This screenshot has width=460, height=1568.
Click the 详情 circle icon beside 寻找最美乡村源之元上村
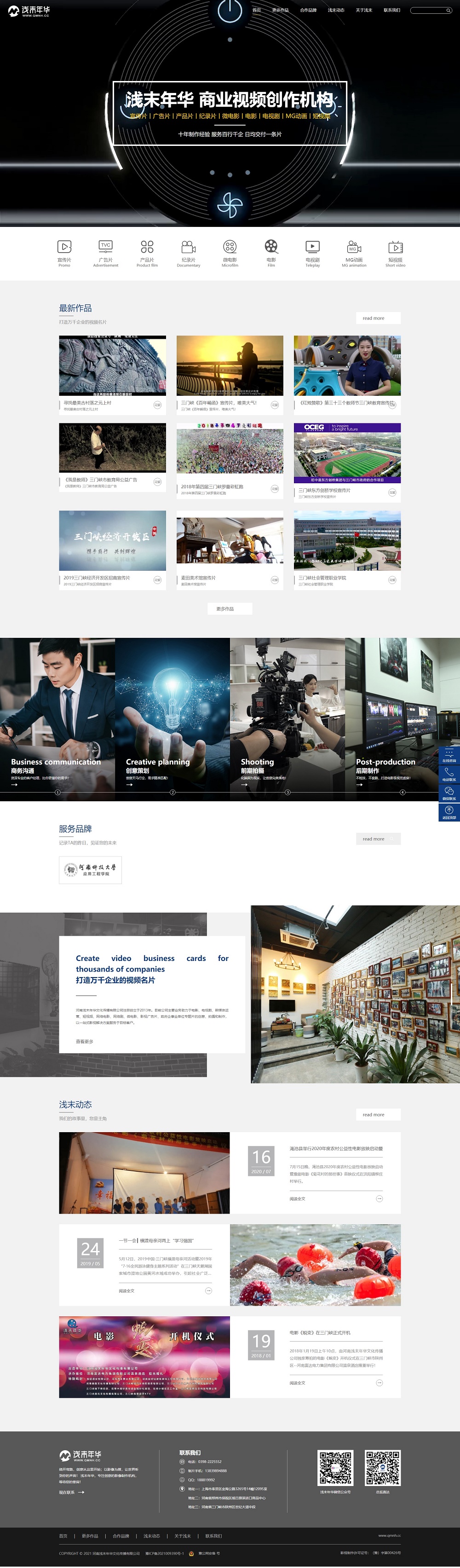coord(157,405)
